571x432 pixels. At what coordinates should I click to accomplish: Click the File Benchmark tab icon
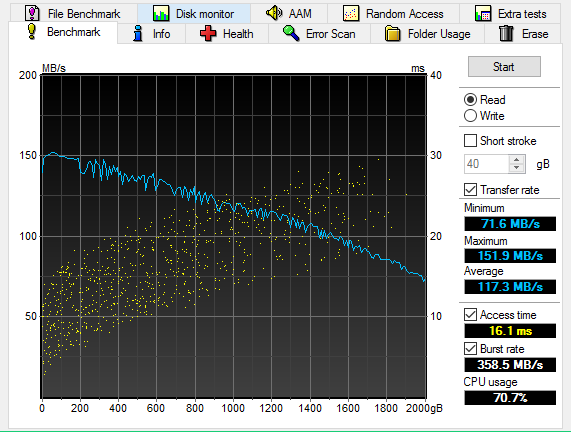(32, 13)
